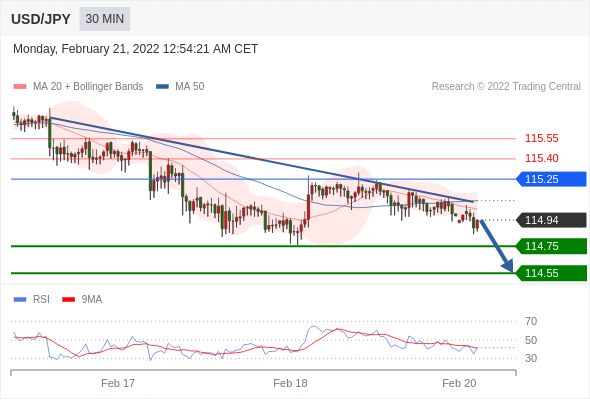Image resolution: width=590 pixels, height=400 pixels.
Task: Click the black 114.94 current price tag
Action: (551, 220)
